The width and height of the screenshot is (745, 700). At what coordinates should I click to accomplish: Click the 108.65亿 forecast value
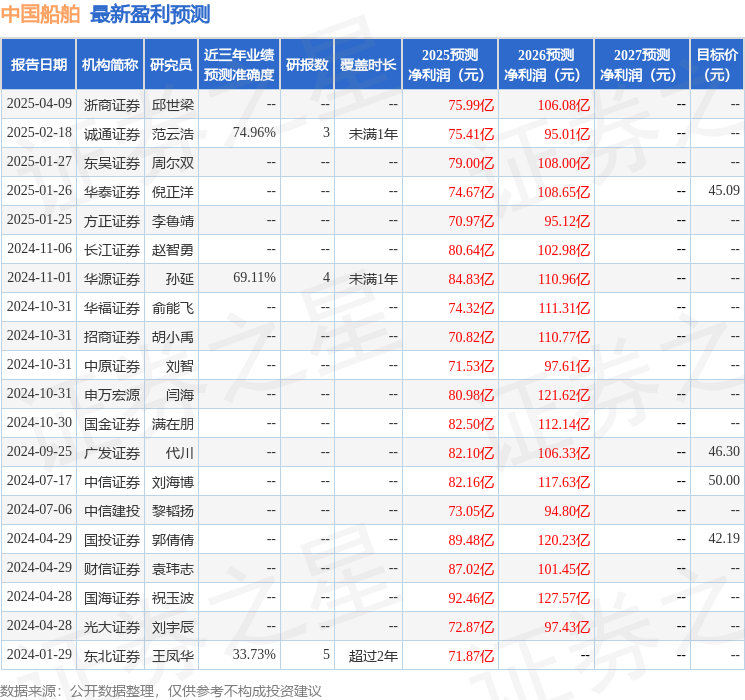pyautogui.click(x=564, y=192)
